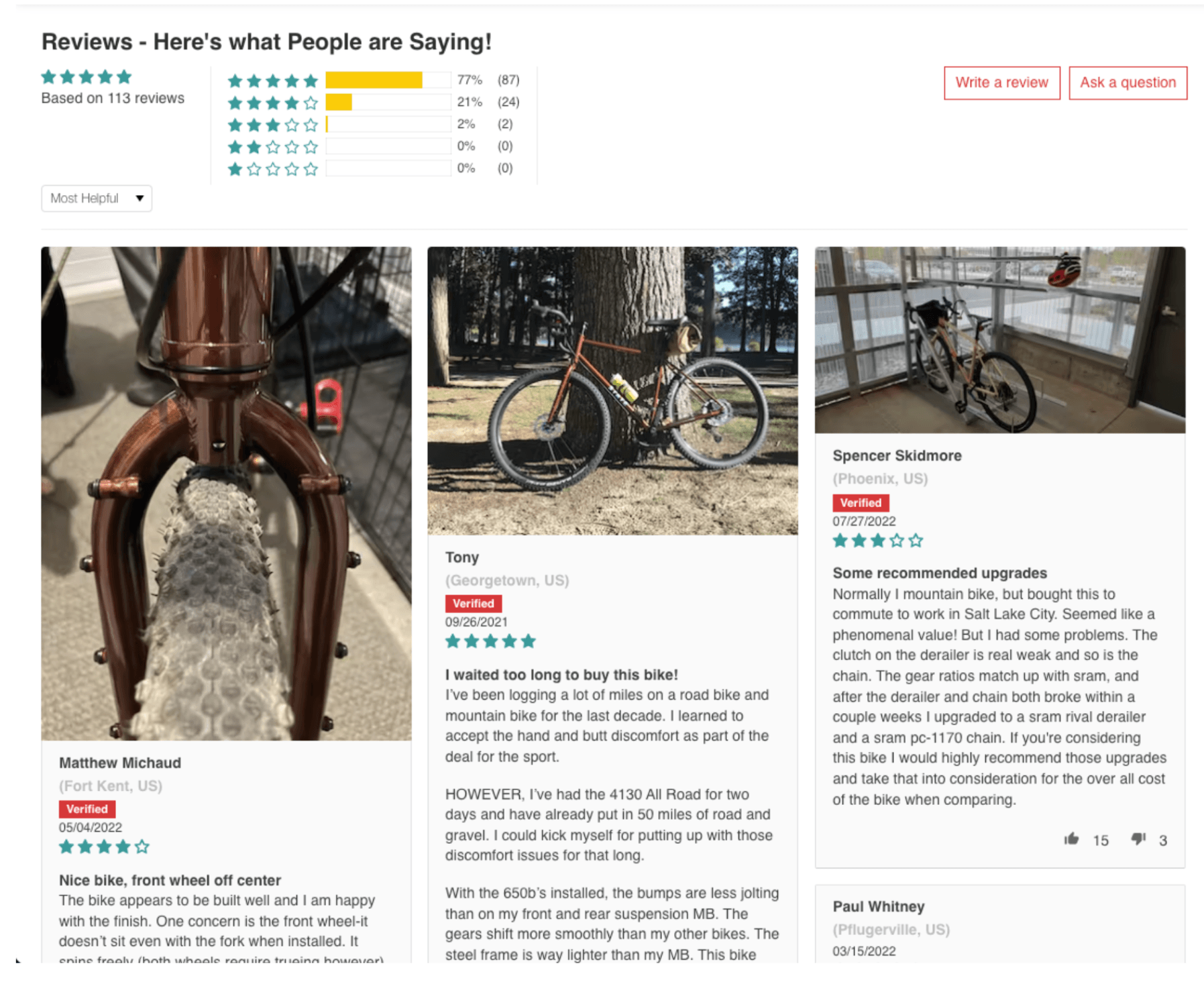Screen dimensions: 1204x982
Task: Click thumbs down on Spencer Skidmore's review
Action: tap(1138, 838)
